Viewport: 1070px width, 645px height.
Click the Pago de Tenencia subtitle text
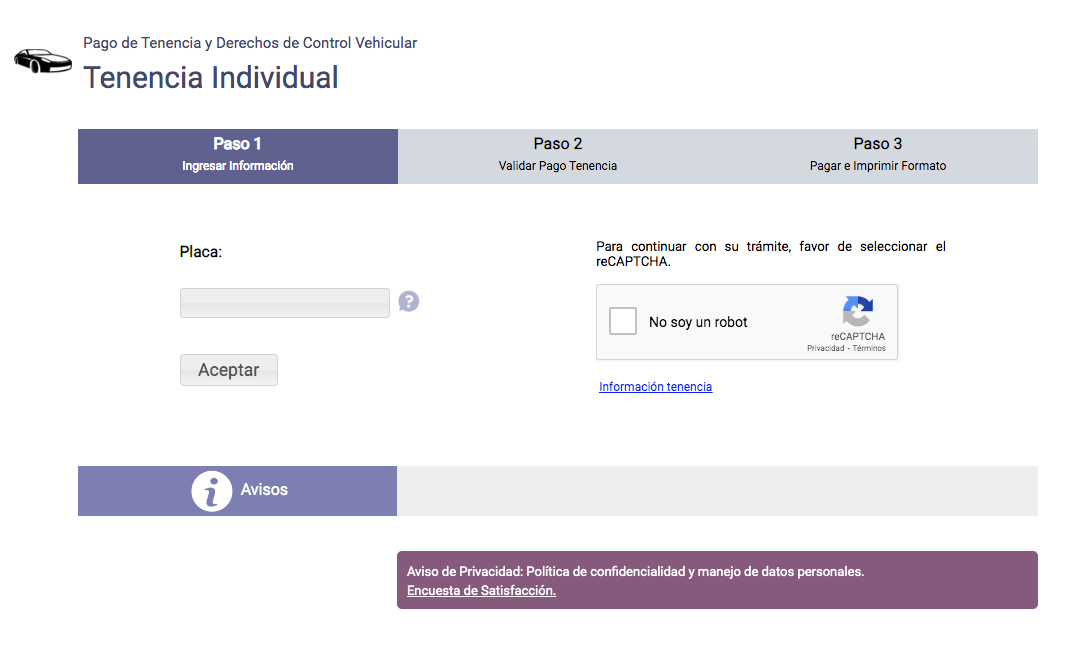click(x=250, y=43)
